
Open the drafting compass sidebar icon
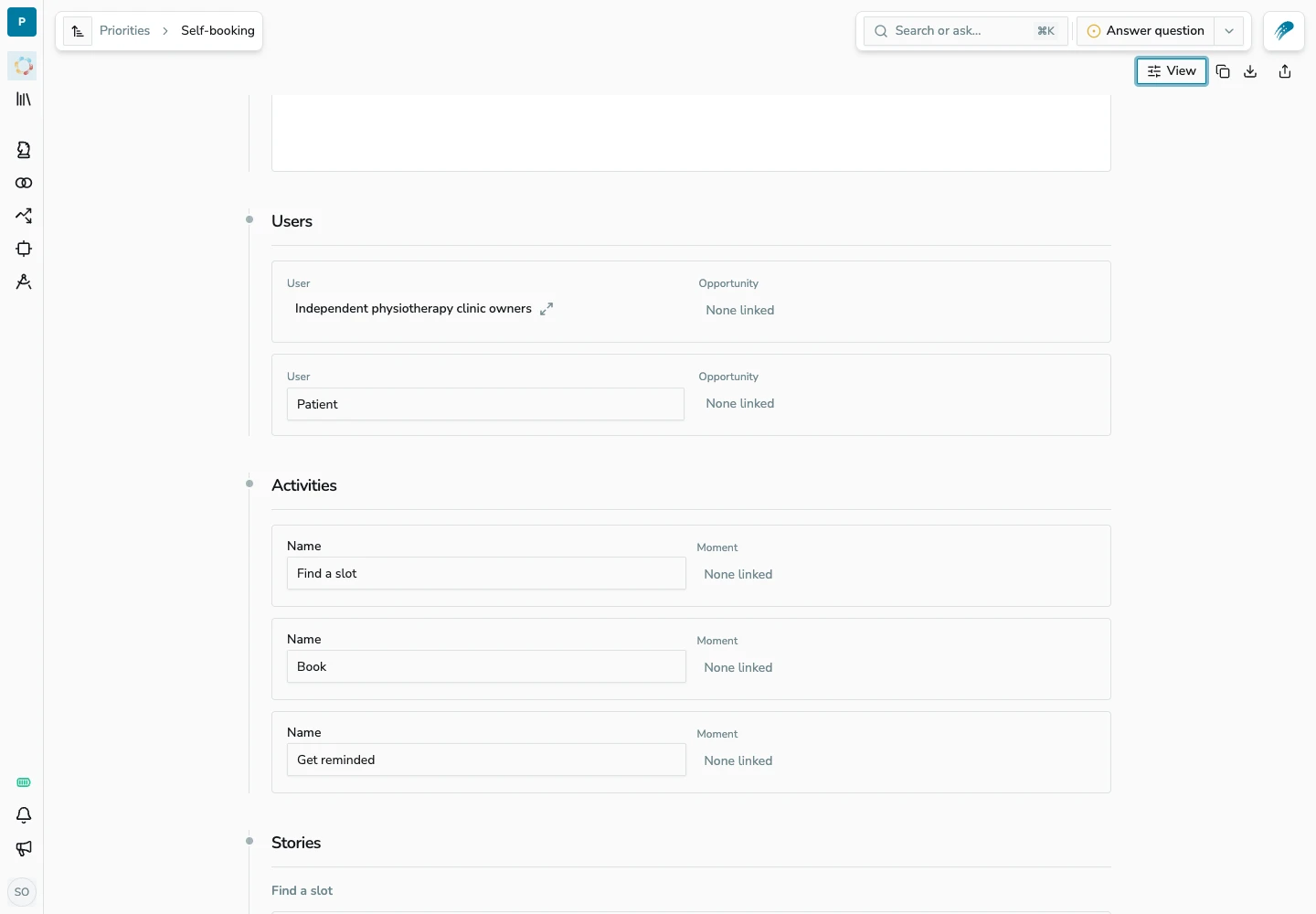[24, 282]
